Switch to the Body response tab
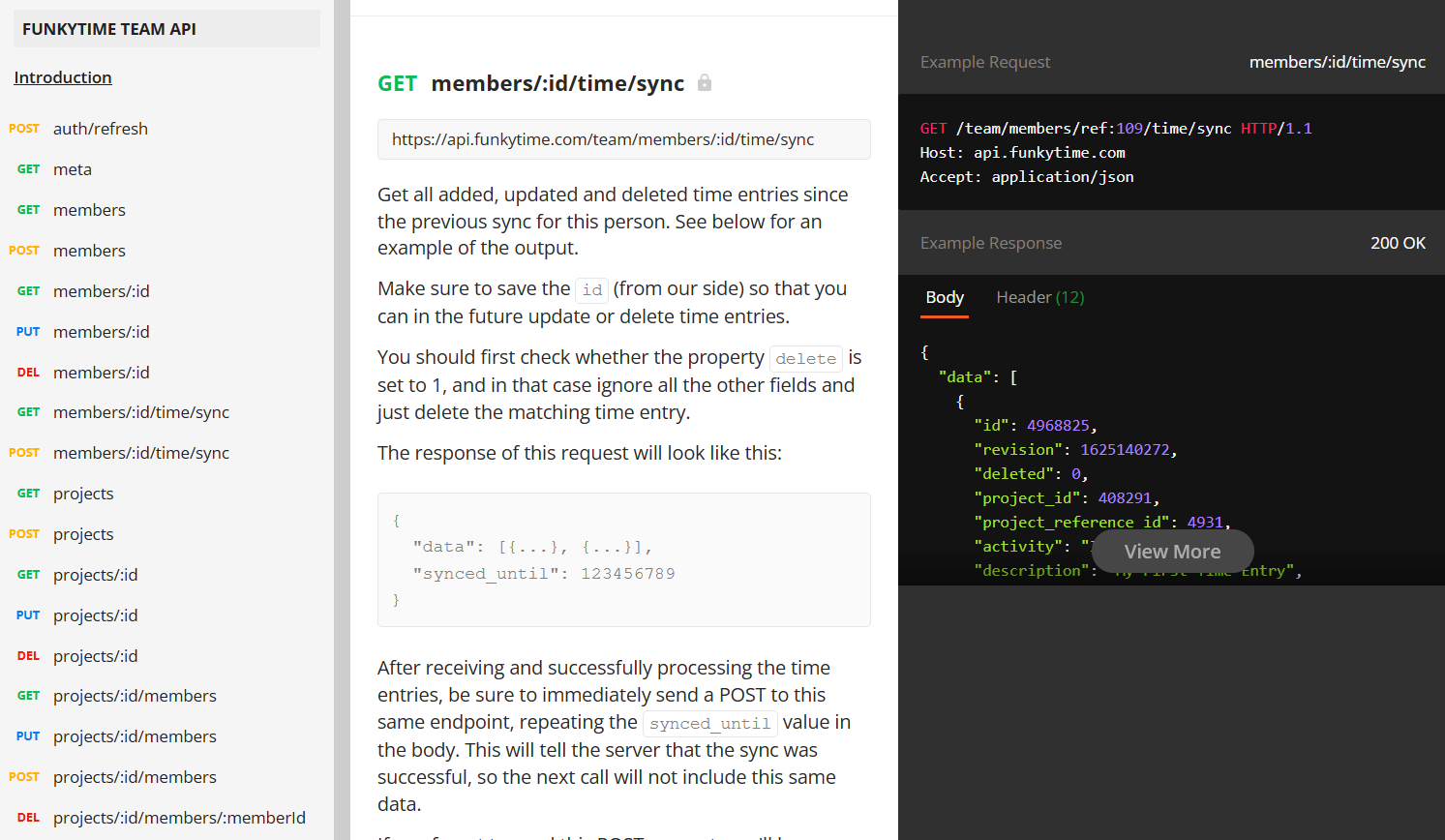The height and width of the screenshot is (840, 1445). [945, 297]
